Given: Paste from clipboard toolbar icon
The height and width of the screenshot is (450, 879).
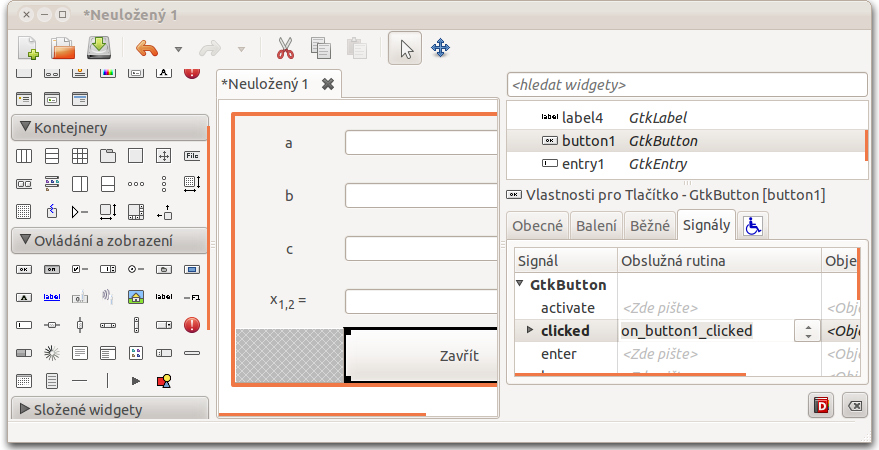Looking at the screenshot, I should tap(357, 48).
